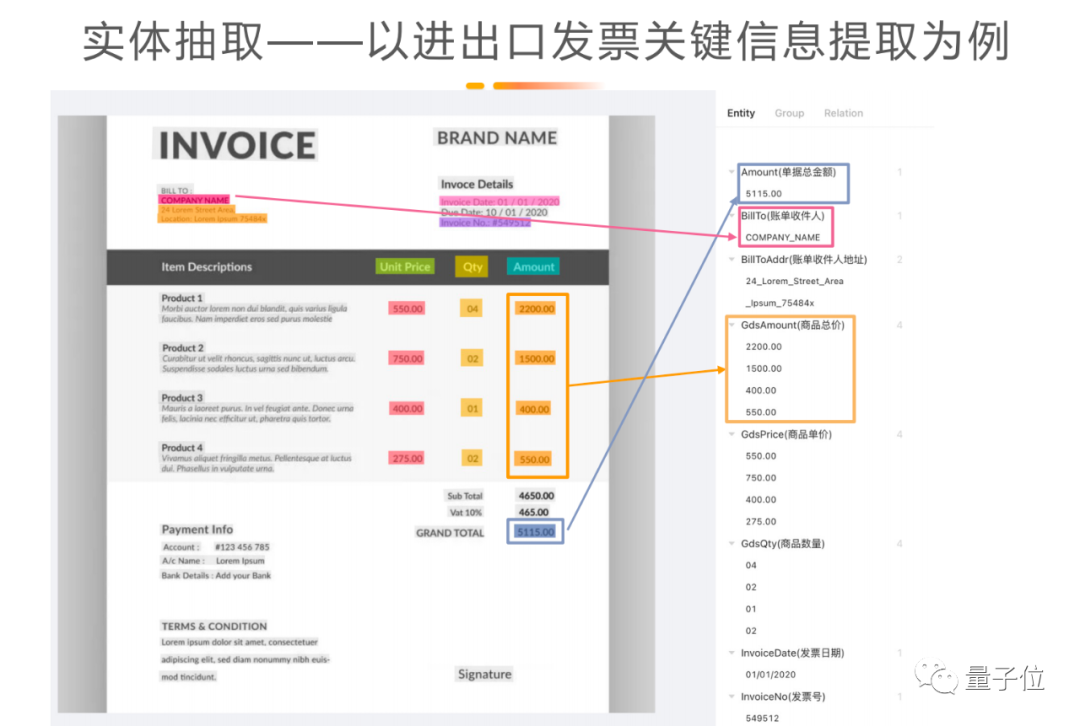Click Product 1 amount 2200.00 on invoice

[537, 309]
